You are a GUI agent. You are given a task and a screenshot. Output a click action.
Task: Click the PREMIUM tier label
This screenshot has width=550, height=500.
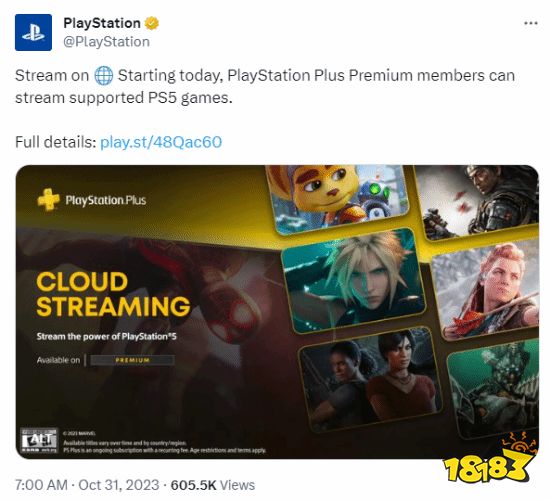(x=133, y=360)
